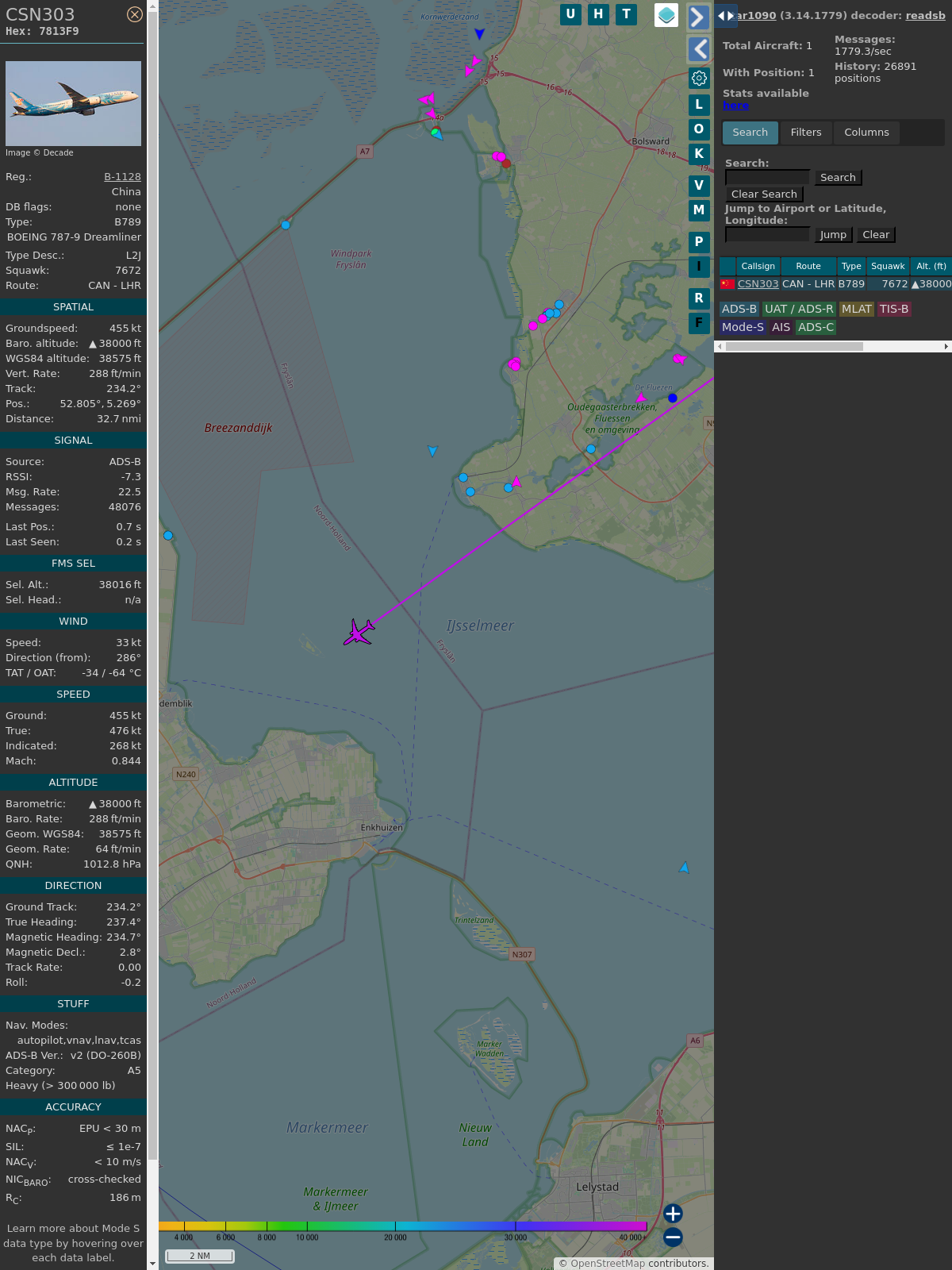The width and height of the screenshot is (952, 1270).
Task: Open the Search tab
Action: tap(750, 133)
